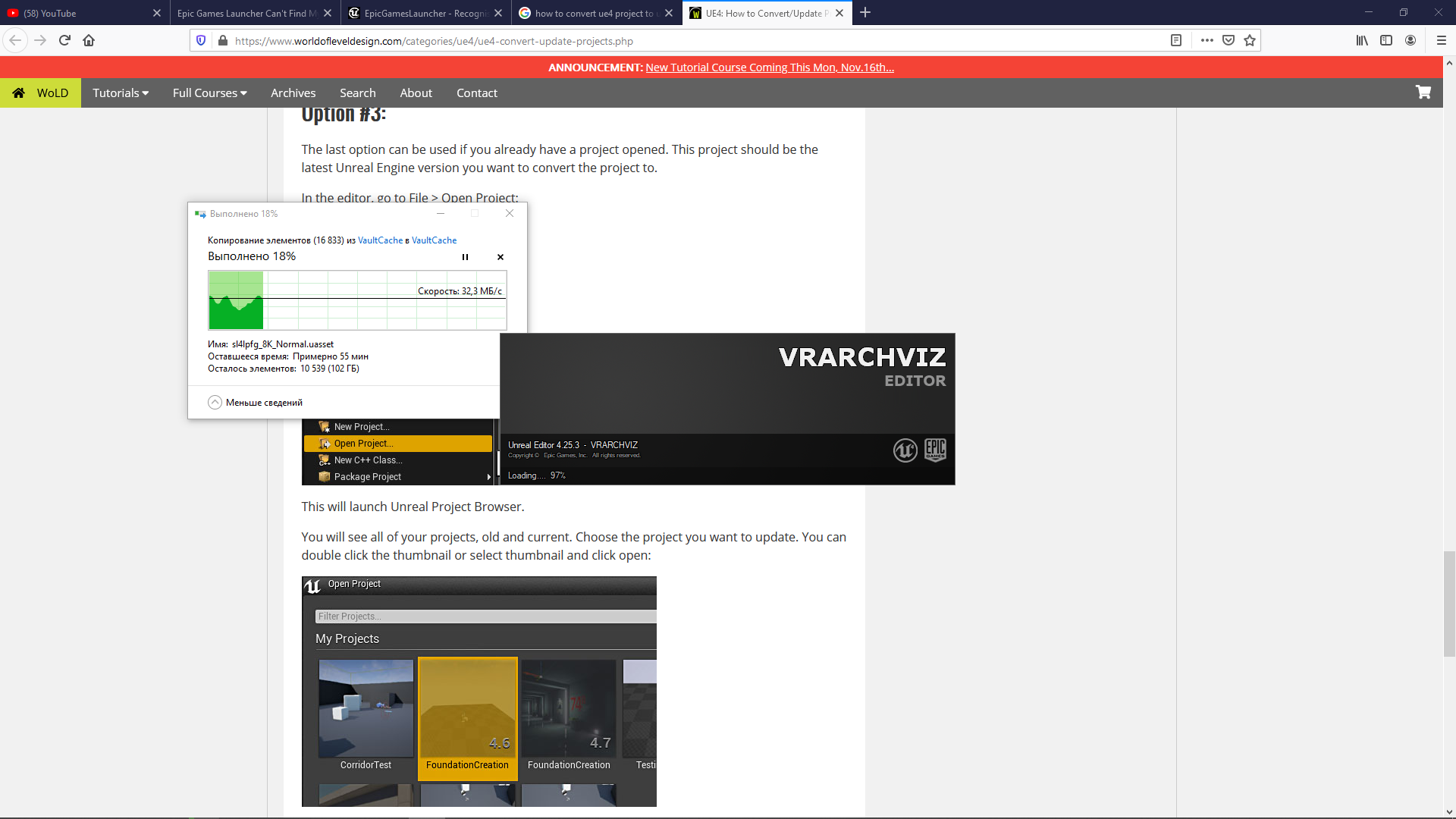This screenshot has height=819, width=1456.
Task: Cancel the file copy with X
Action: coord(500,257)
